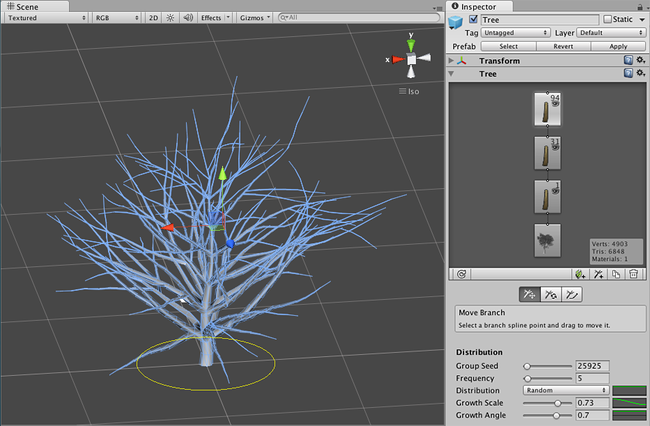This screenshot has width=650, height=426.
Task: Click the Add Branch Group icon
Action: (598, 273)
